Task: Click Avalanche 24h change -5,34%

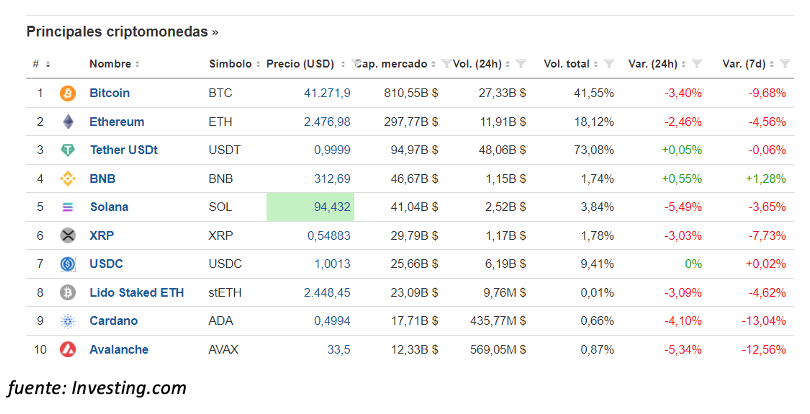Action: pos(683,349)
